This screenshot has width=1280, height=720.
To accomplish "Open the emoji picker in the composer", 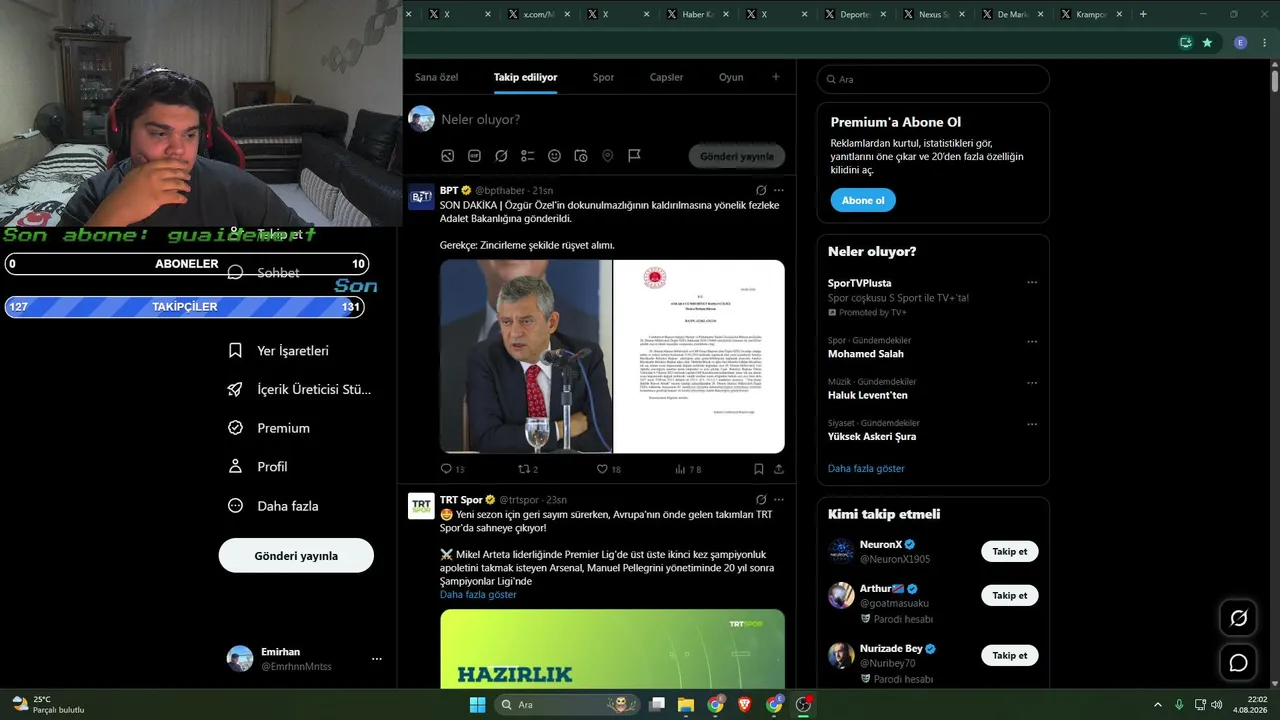I will click(554, 156).
